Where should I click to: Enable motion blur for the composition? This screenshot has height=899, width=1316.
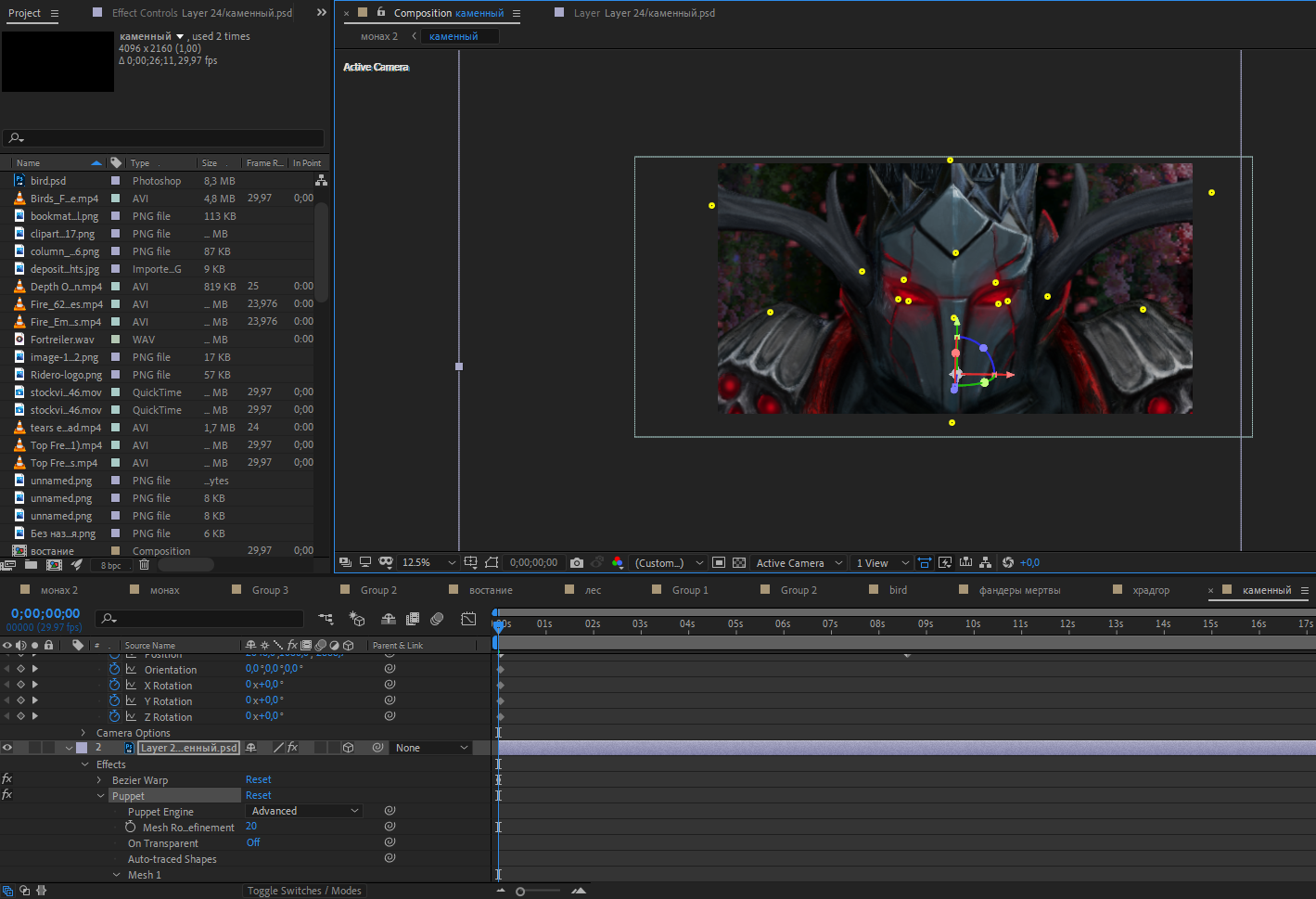click(x=437, y=619)
